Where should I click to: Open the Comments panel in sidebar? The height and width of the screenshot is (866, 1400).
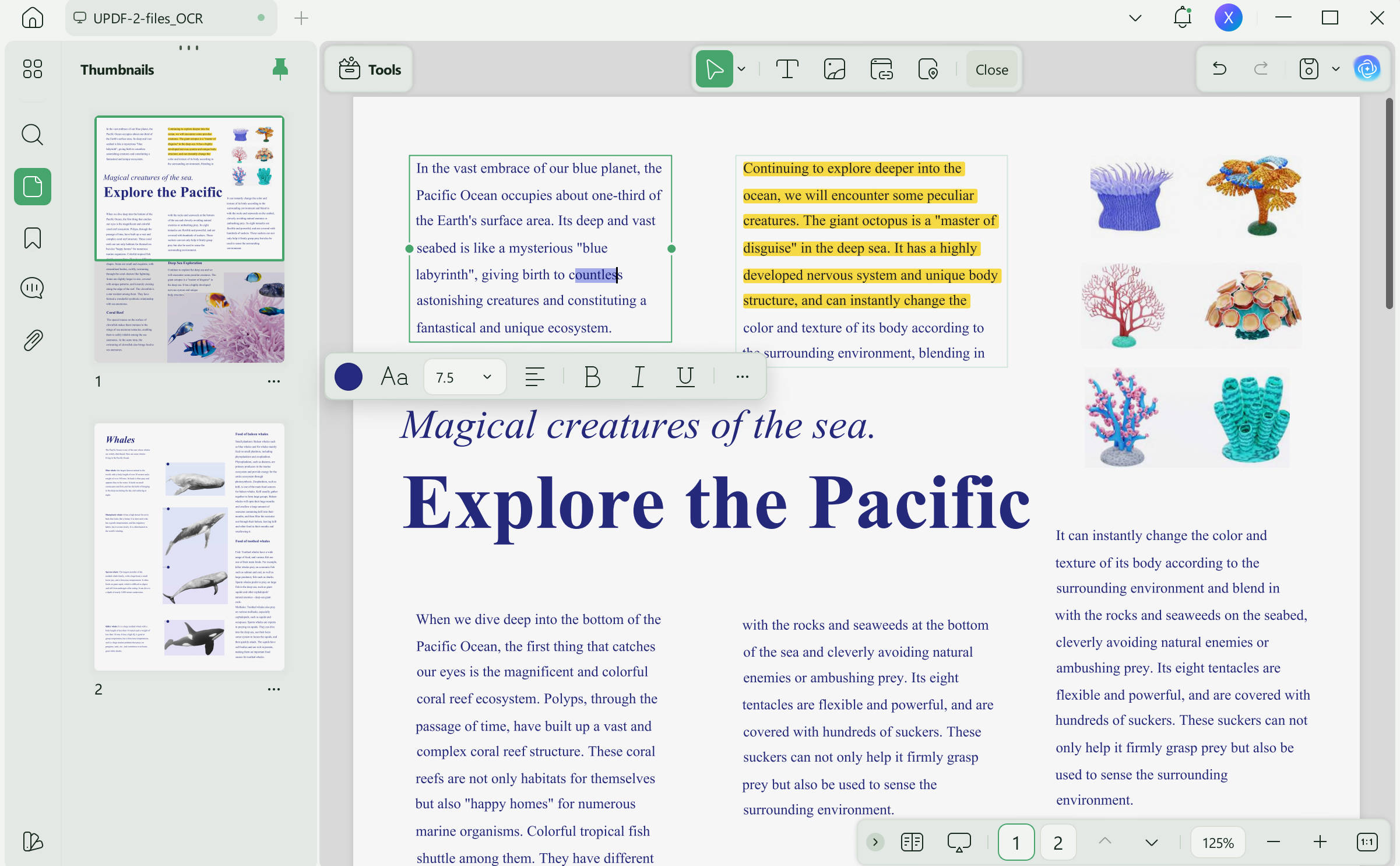[x=33, y=289]
